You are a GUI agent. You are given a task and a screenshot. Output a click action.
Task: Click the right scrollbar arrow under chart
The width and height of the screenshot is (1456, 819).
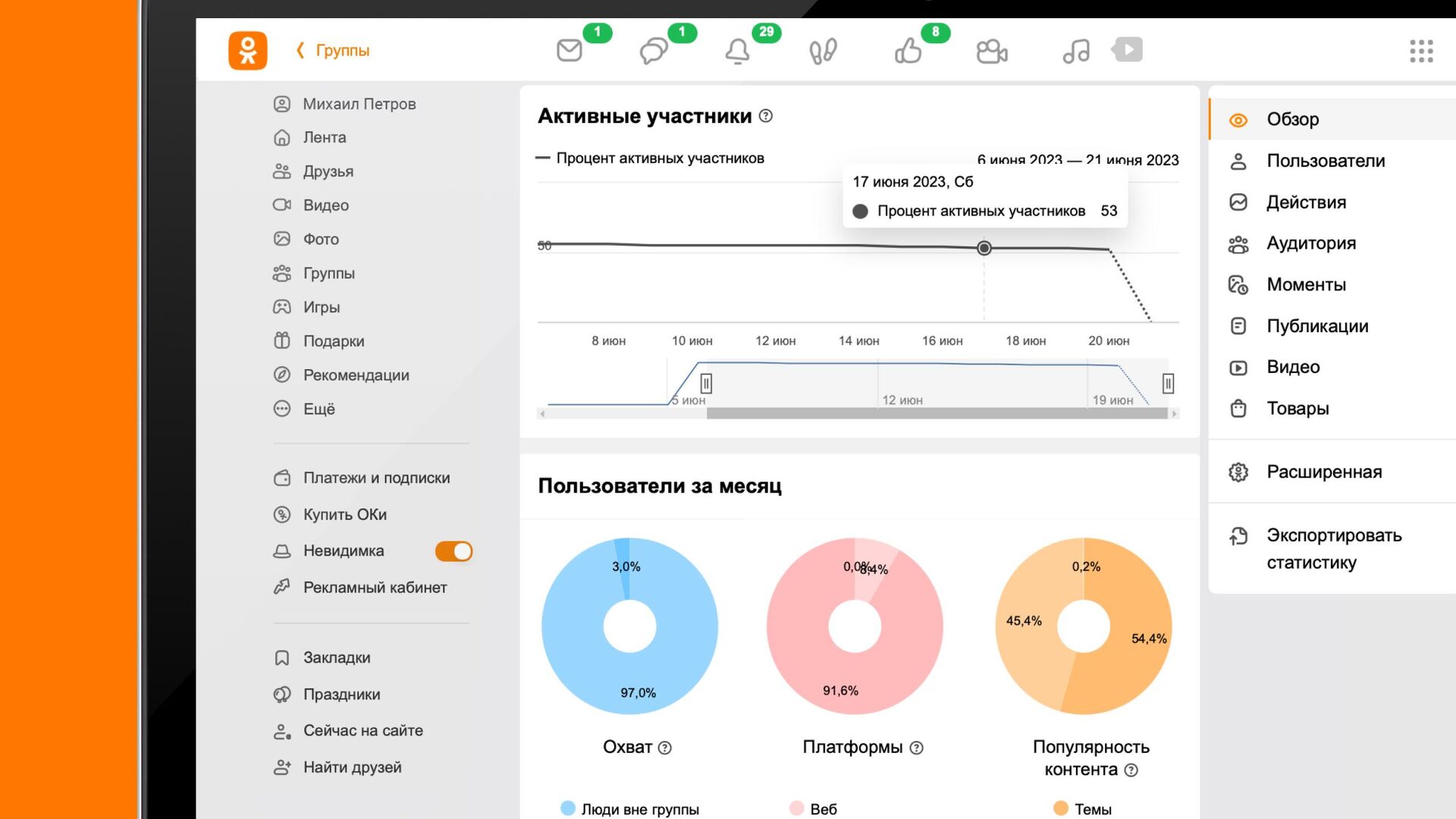click(x=1174, y=414)
